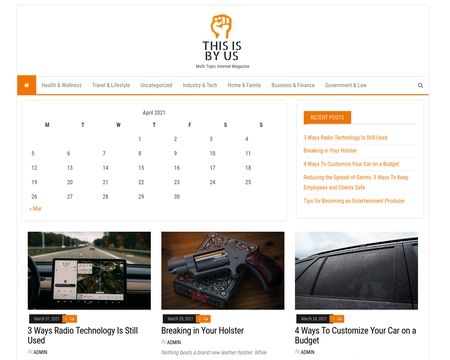This screenshot has width=450, height=360.
Task: Open recent post 'Breaking in Your Holster'
Action: (x=330, y=151)
